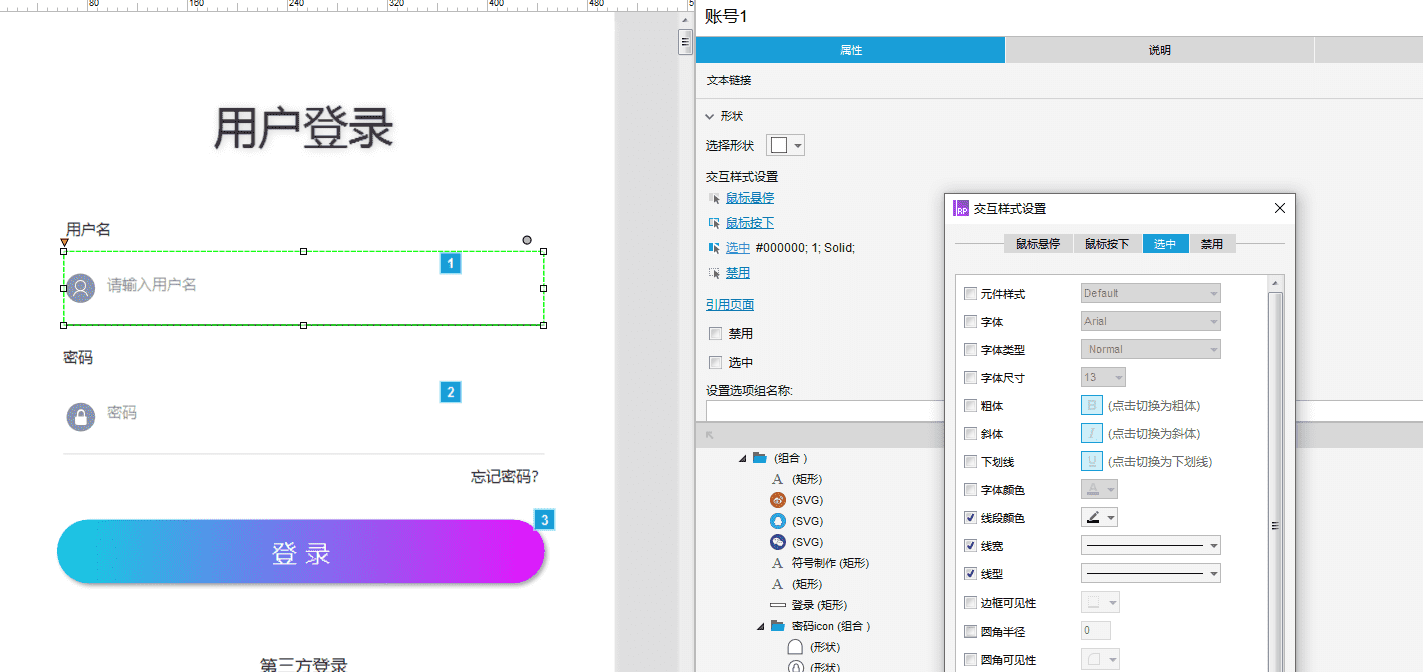Viewport: 1423px width, 672px height.
Task: Open the 线型 line style dropdown
Action: tap(1150, 574)
